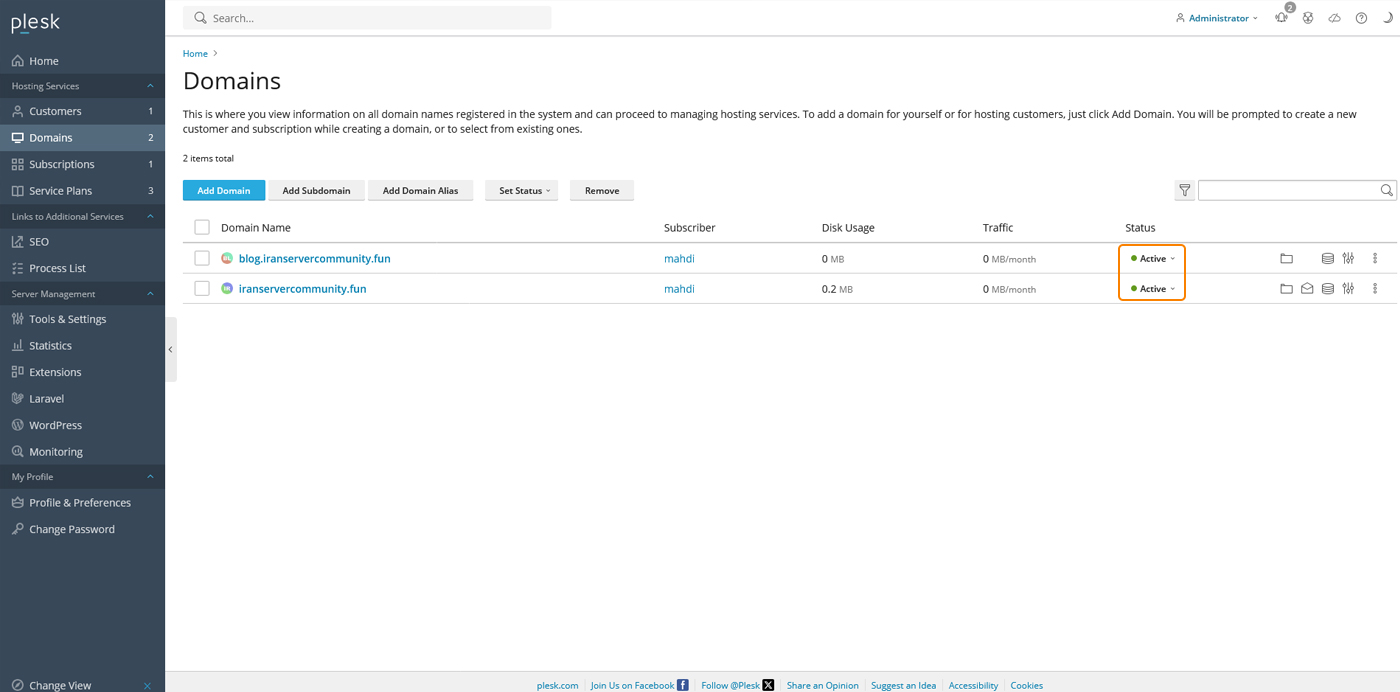Click the Add Domain button
The height and width of the screenshot is (692, 1400).
click(x=224, y=190)
